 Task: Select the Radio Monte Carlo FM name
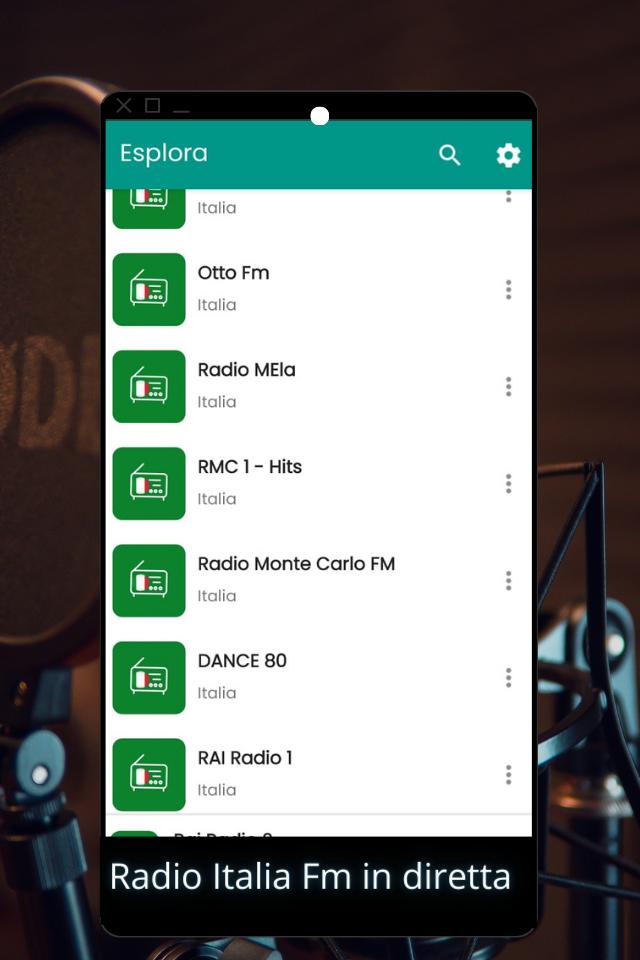(296, 564)
